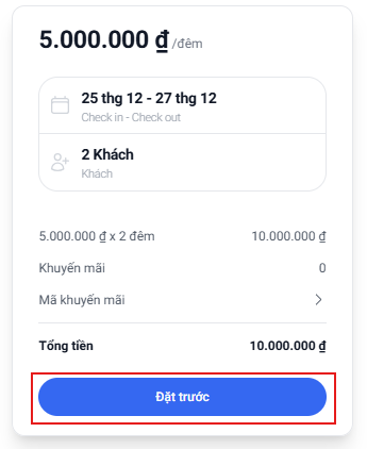The height and width of the screenshot is (450, 368).
Task: Click the add-guest person icon
Action: [60, 162]
